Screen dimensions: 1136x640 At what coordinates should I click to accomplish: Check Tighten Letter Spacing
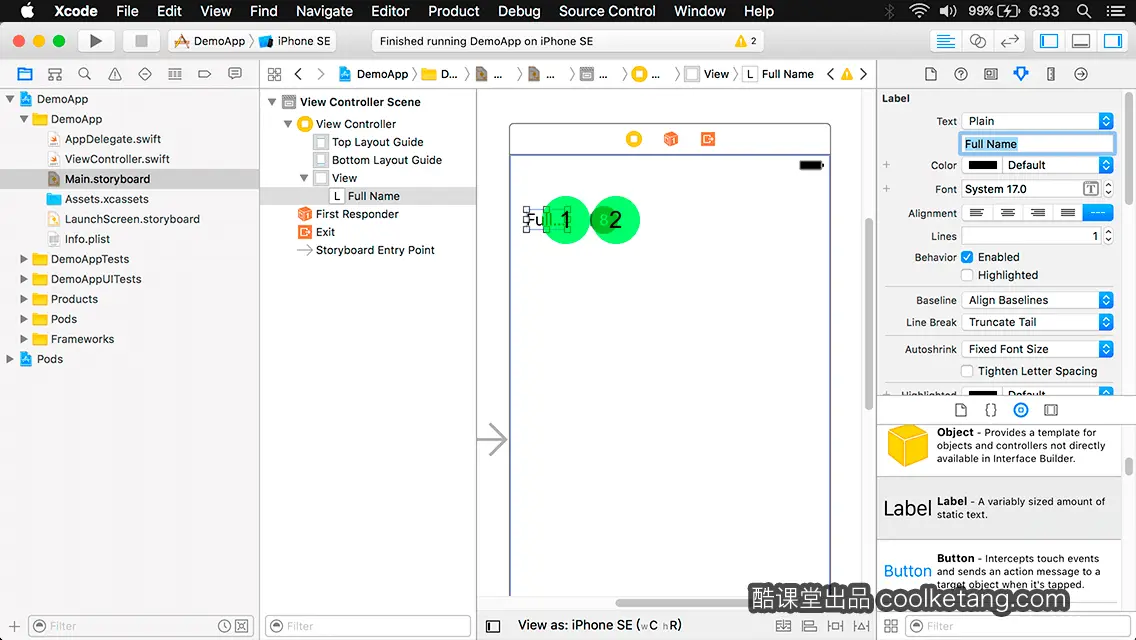(x=966, y=371)
